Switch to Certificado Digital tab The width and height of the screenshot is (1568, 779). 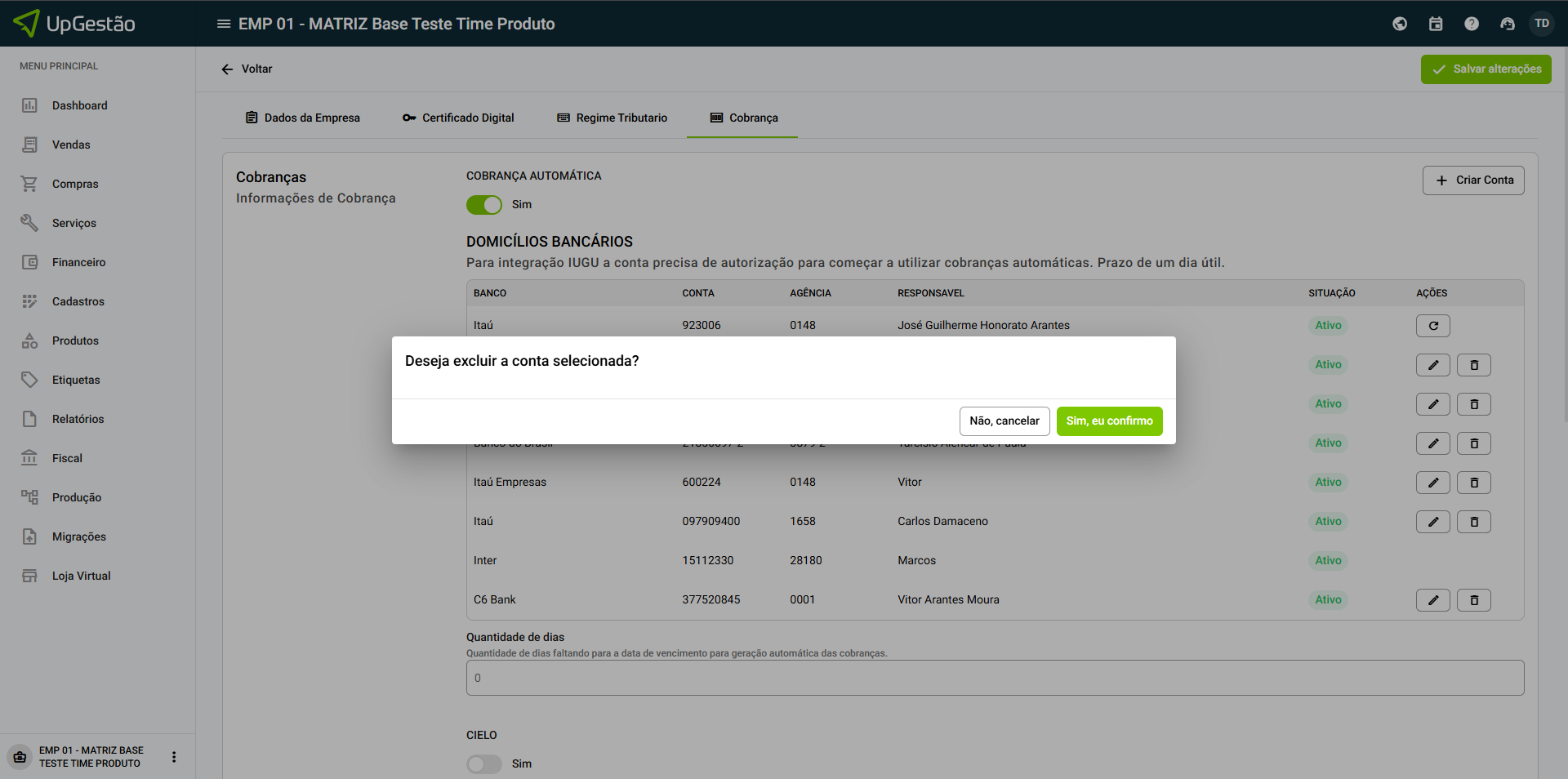pos(458,118)
